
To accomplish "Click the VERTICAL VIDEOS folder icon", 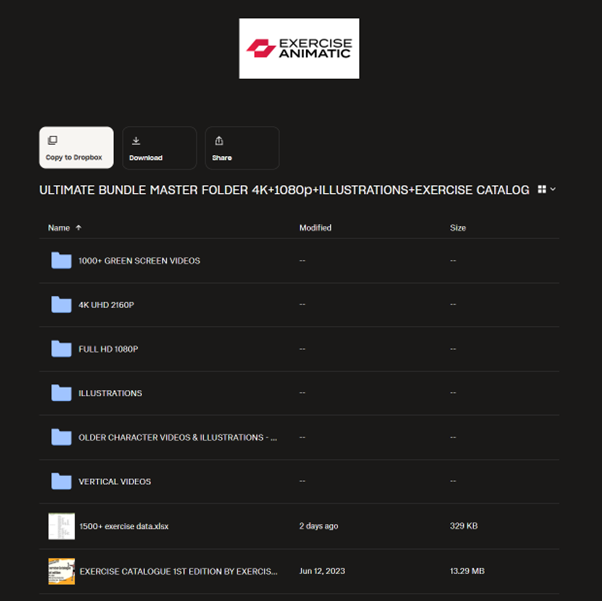I will [61, 481].
